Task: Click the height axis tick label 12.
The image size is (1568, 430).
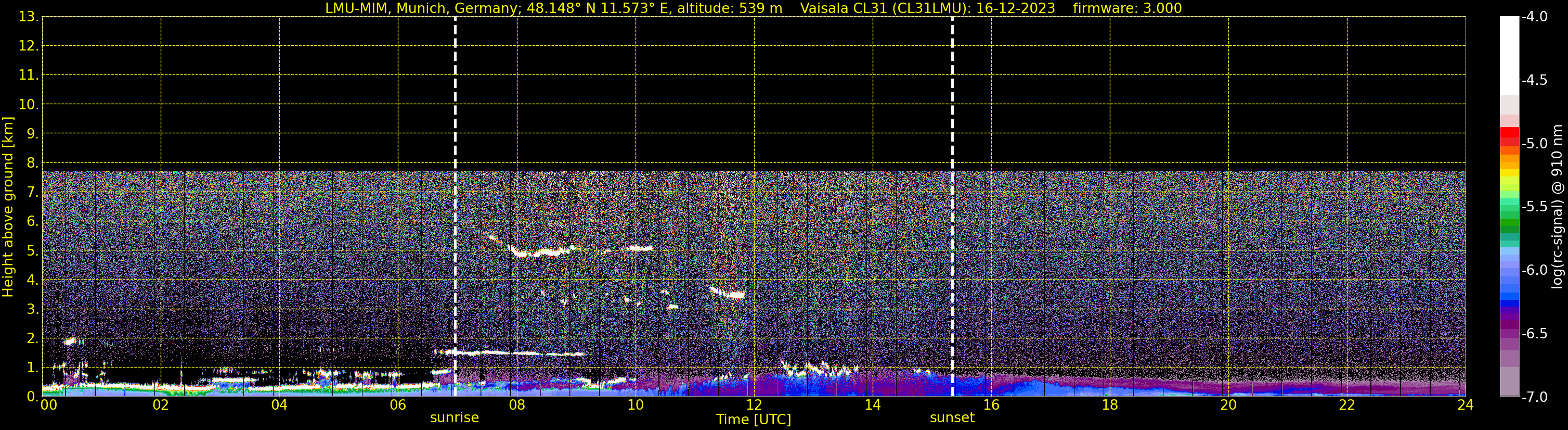Action: coord(29,46)
